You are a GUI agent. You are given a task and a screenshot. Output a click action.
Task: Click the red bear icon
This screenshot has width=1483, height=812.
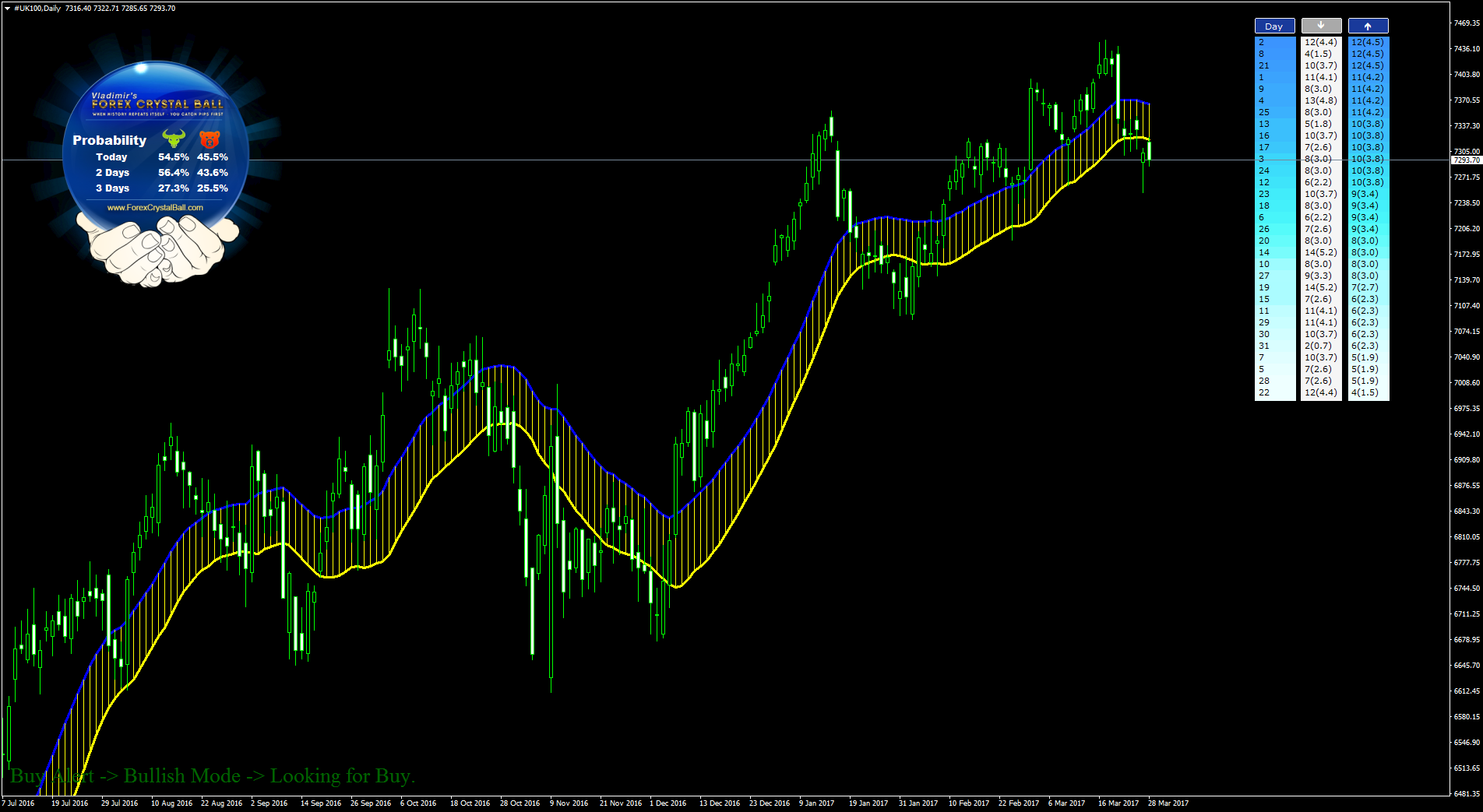[x=210, y=139]
